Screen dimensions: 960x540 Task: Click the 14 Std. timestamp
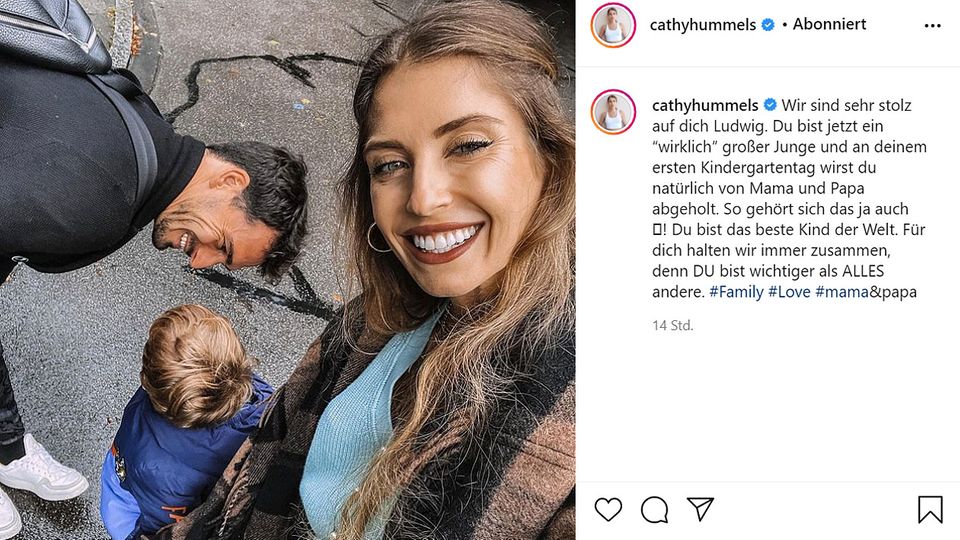tap(672, 325)
